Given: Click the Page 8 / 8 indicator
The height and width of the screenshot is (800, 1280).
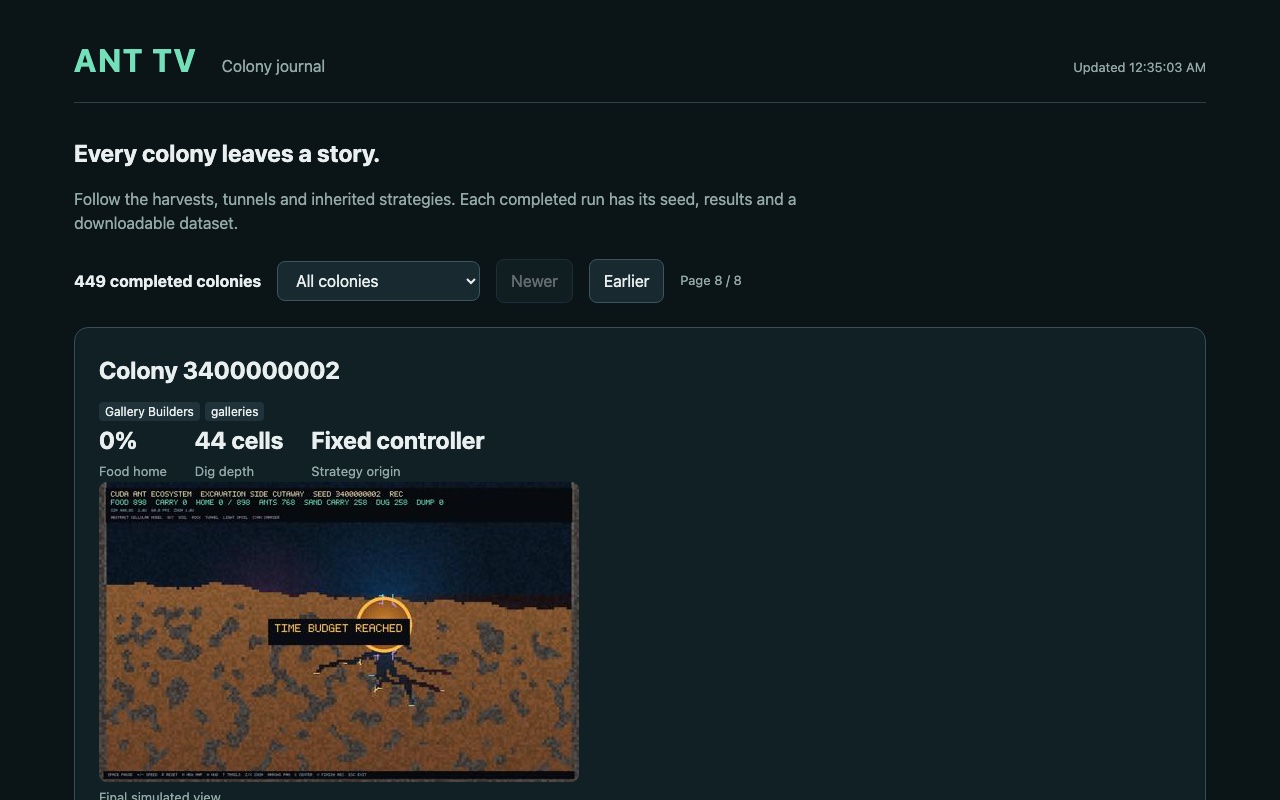Looking at the screenshot, I should (x=711, y=281).
